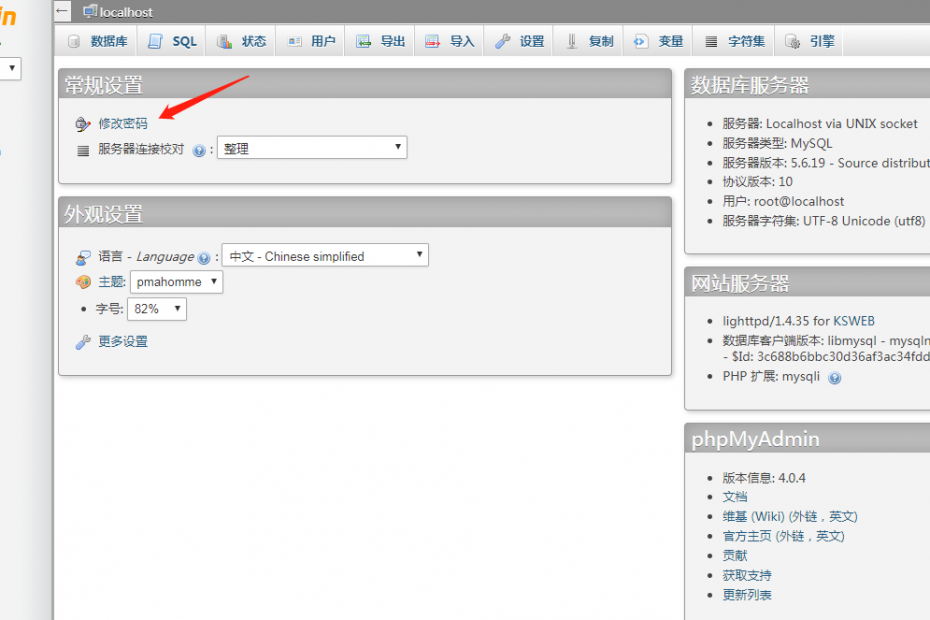Open the phpMyAdmin documentation link
The image size is (930, 620).
[735, 497]
